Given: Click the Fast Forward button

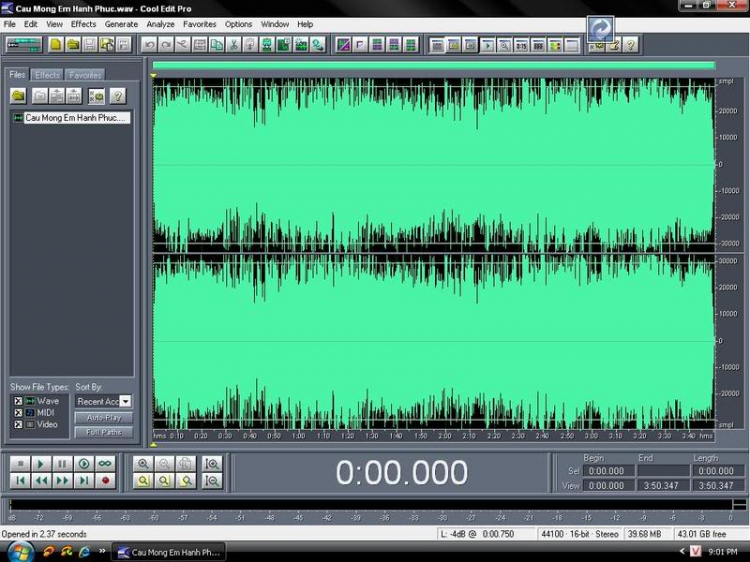Looking at the screenshot, I should [x=62, y=480].
